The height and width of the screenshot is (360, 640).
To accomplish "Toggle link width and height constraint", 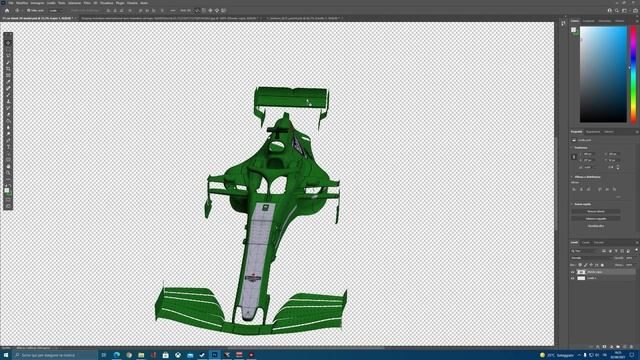I will tap(574, 157).
